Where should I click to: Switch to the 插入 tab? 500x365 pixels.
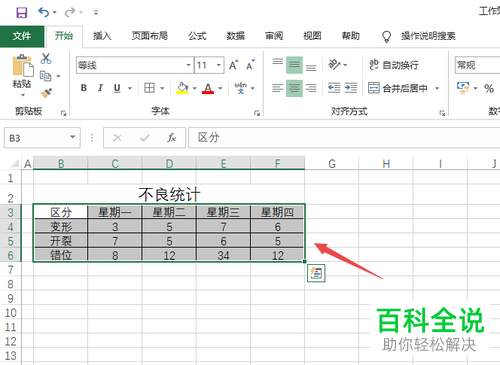(102, 36)
